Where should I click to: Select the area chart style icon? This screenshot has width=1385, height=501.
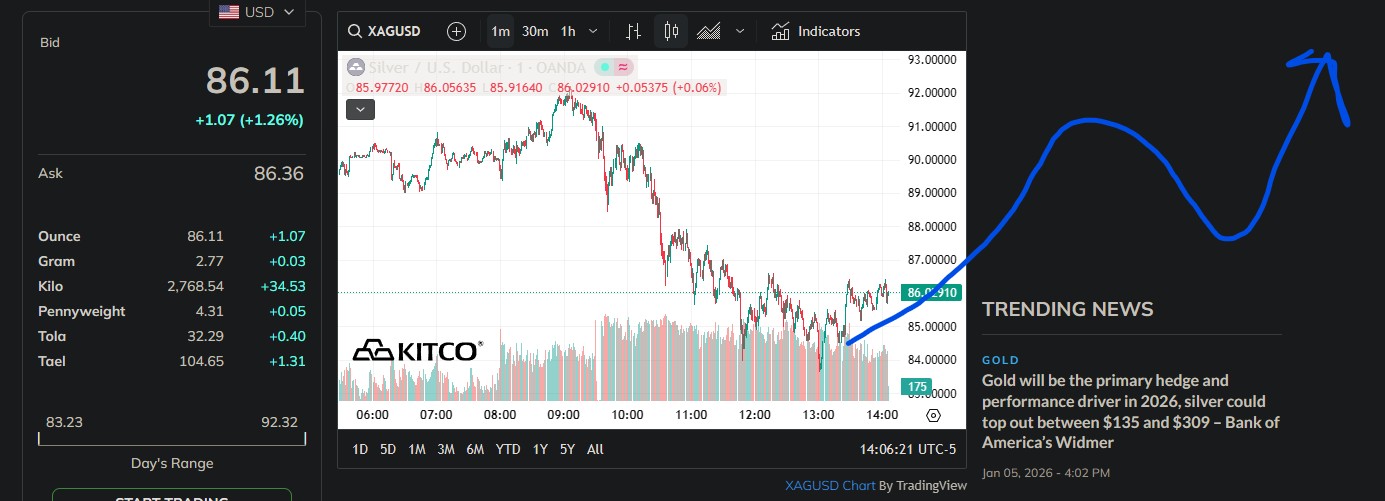coord(709,31)
